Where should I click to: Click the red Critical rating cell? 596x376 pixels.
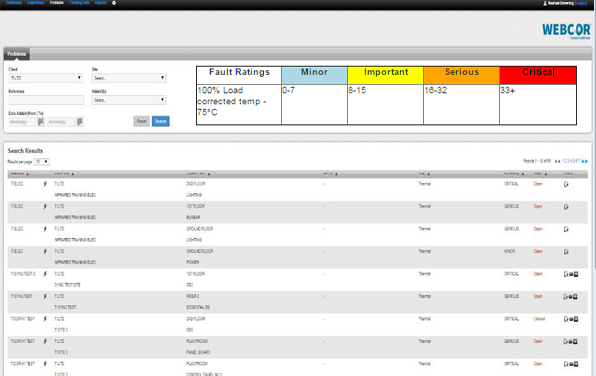538,75
